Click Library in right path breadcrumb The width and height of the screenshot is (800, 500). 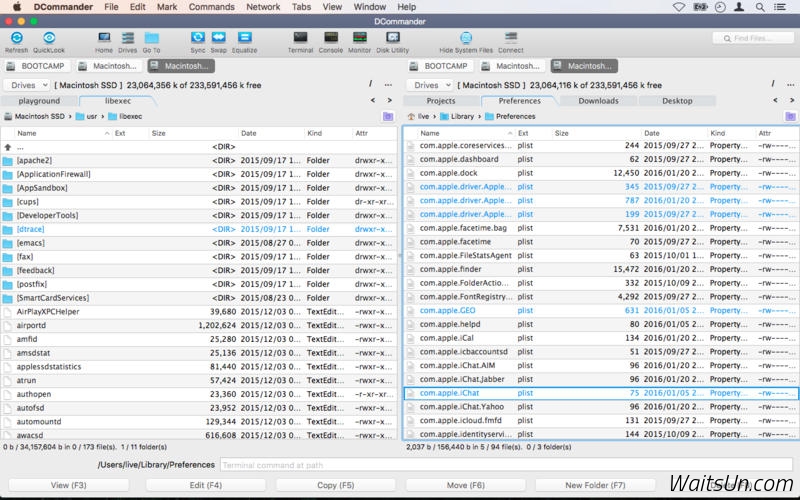pos(457,116)
